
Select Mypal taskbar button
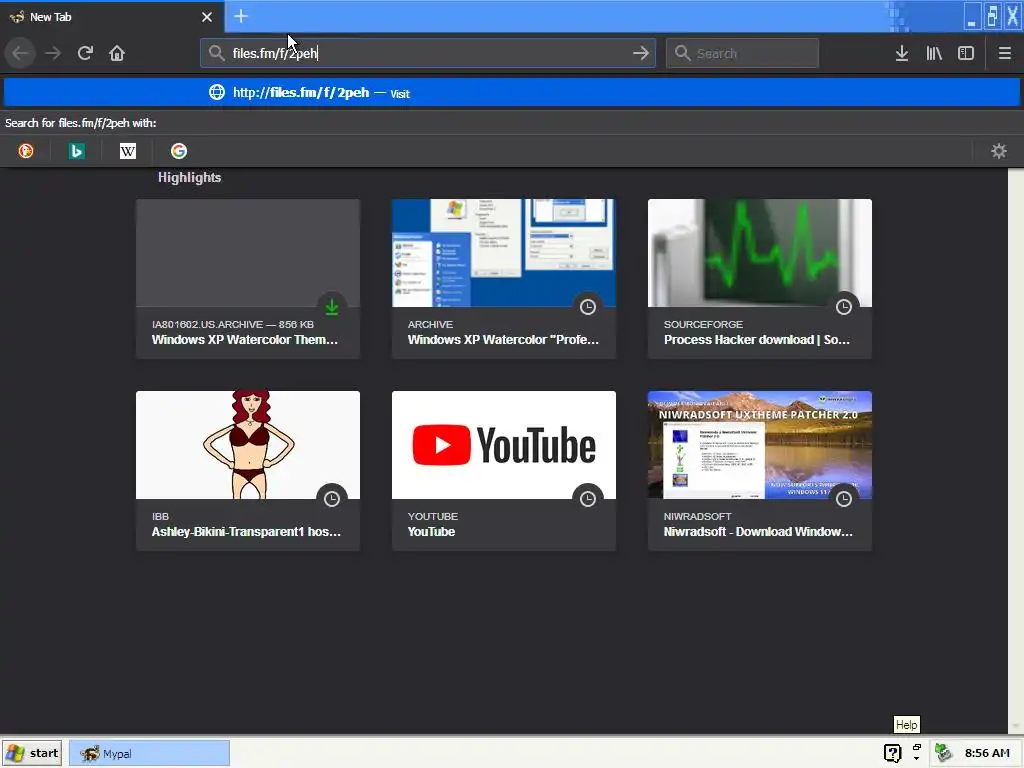[x=150, y=753]
